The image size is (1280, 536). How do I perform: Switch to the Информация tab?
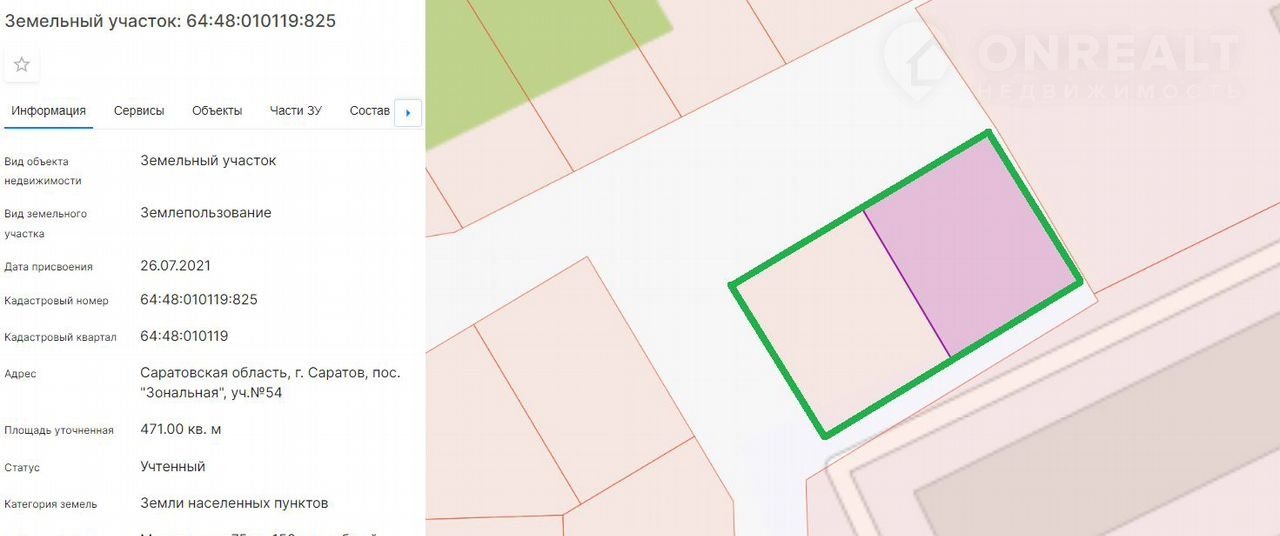point(48,111)
